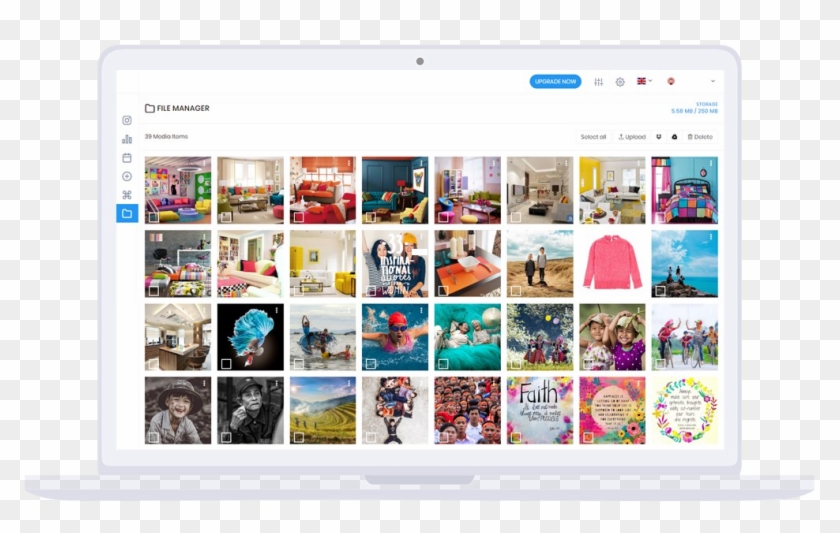Open the statistics bar chart icon
The width and height of the screenshot is (840, 533).
pos(127,139)
